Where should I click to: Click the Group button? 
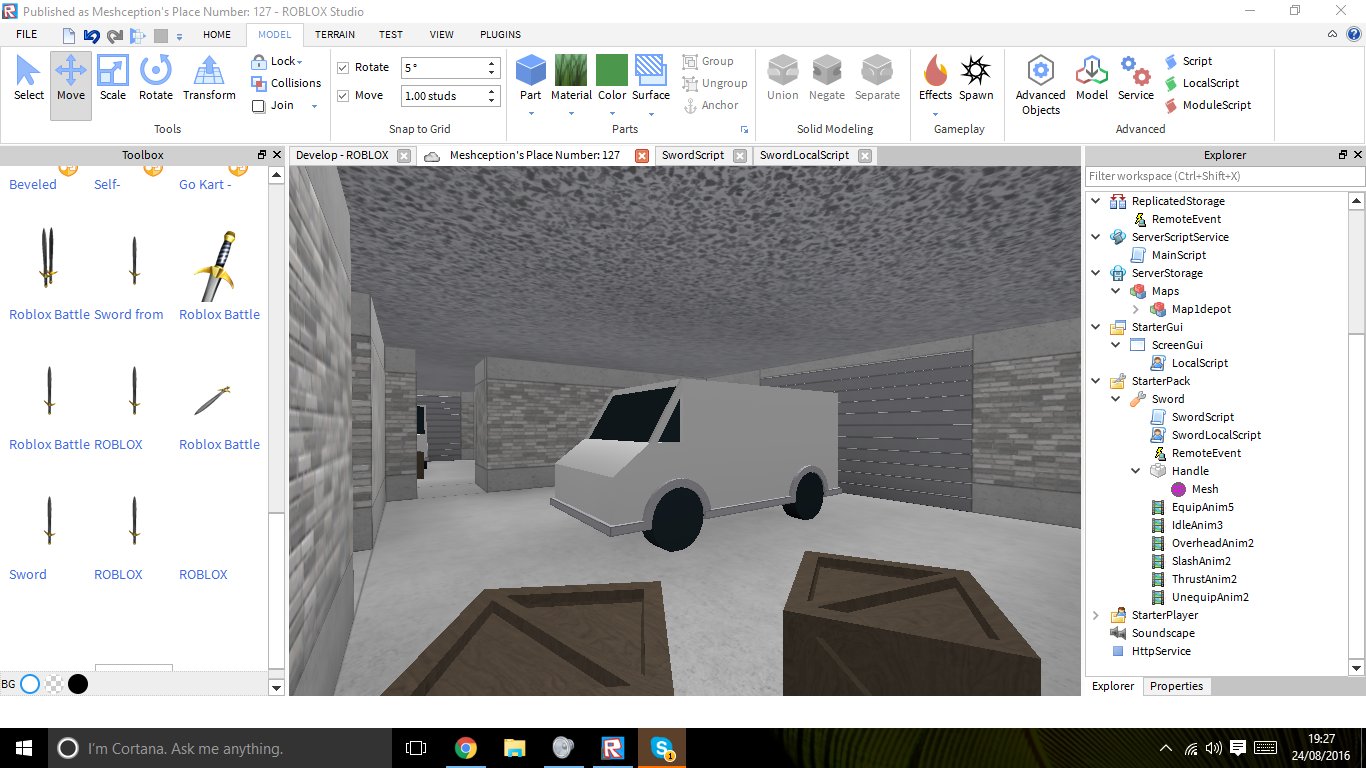click(708, 61)
